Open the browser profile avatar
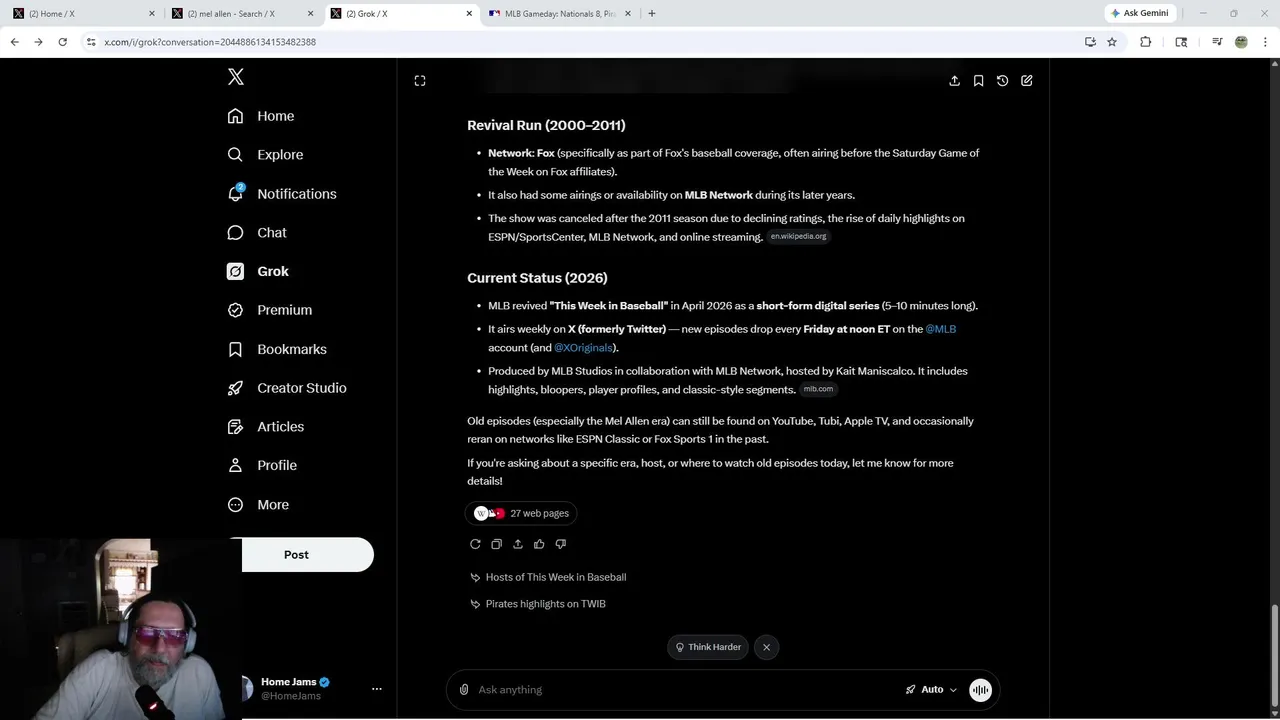Screen dimensions: 1280x720 [1241, 42]
